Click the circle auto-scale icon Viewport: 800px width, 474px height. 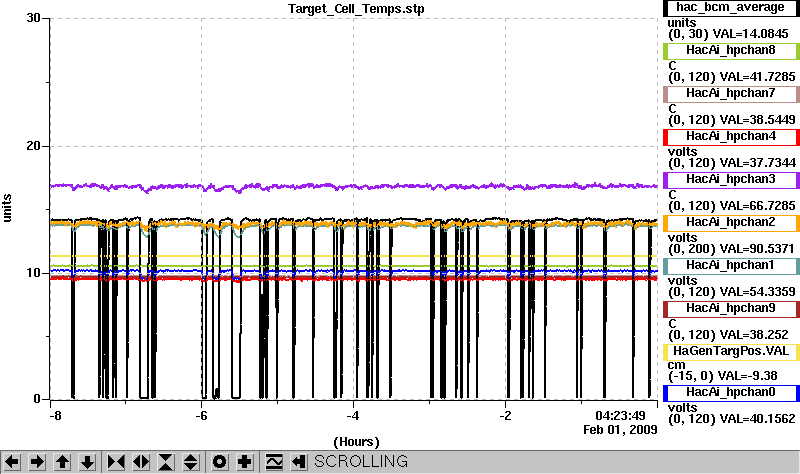pyautogui.click(x=219, y=462)
